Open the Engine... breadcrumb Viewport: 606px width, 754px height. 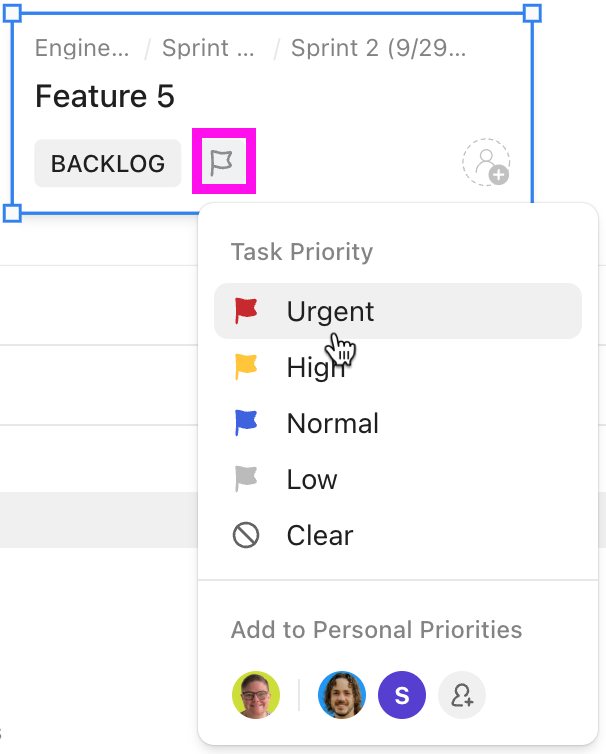click(x=82, y=48)
